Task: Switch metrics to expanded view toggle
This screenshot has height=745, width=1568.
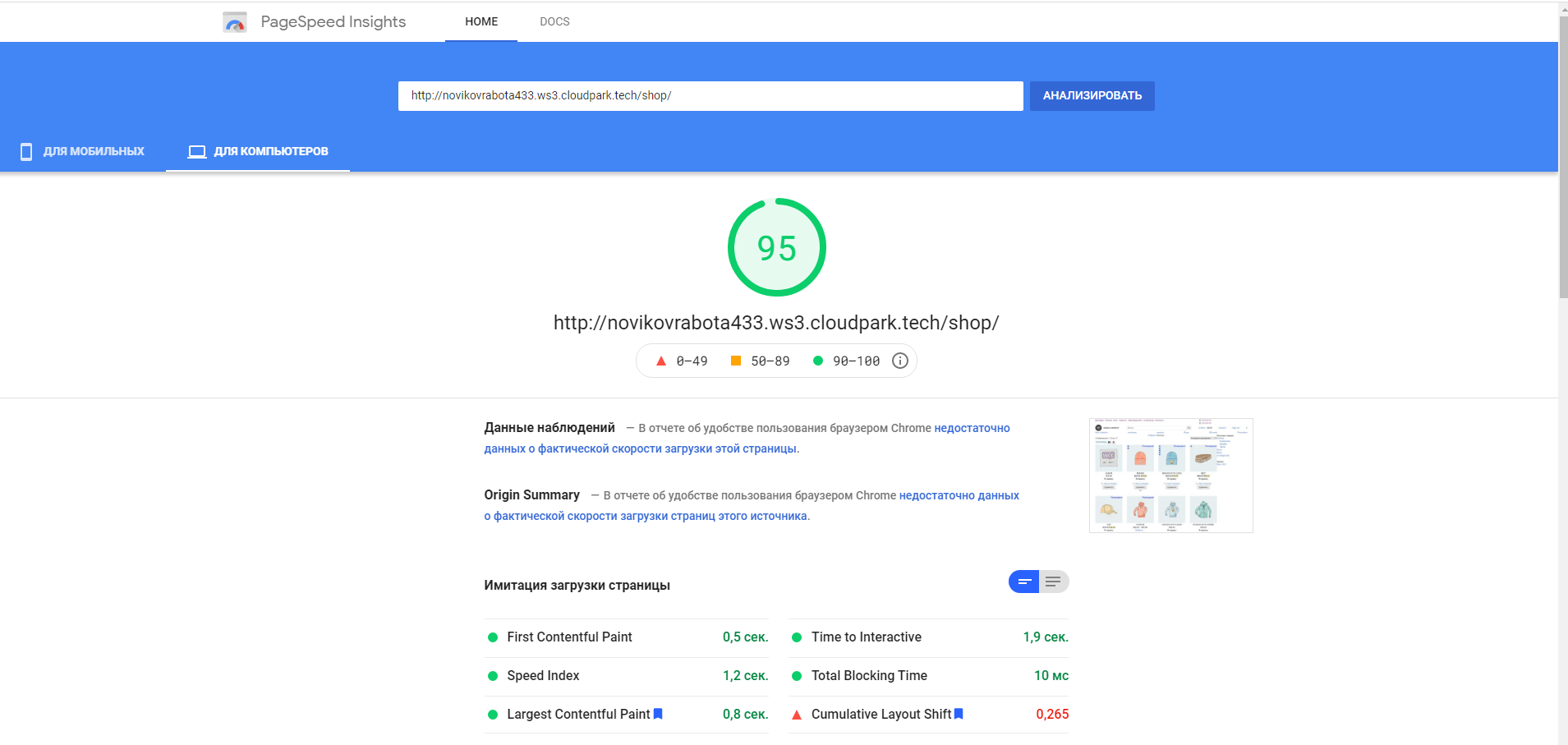Action: [1054, 582]
